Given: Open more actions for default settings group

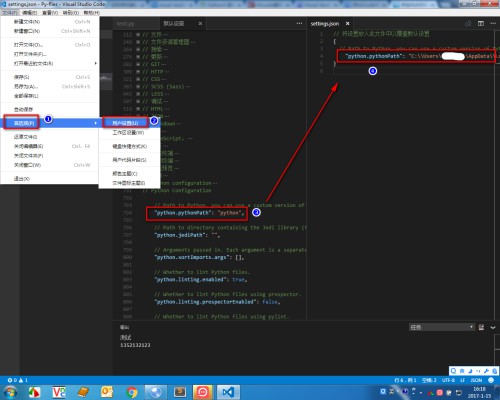Looking at the screenshot, I should point(299,23).
